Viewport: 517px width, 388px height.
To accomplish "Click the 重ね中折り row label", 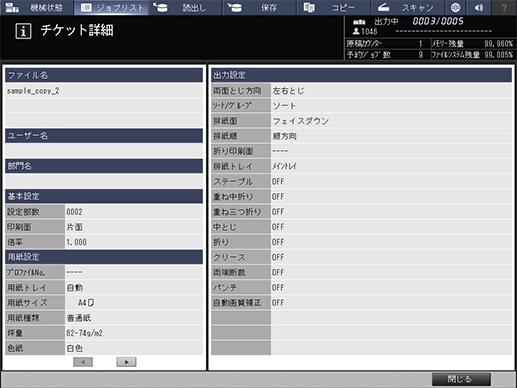I will click(x=241, y=197).
